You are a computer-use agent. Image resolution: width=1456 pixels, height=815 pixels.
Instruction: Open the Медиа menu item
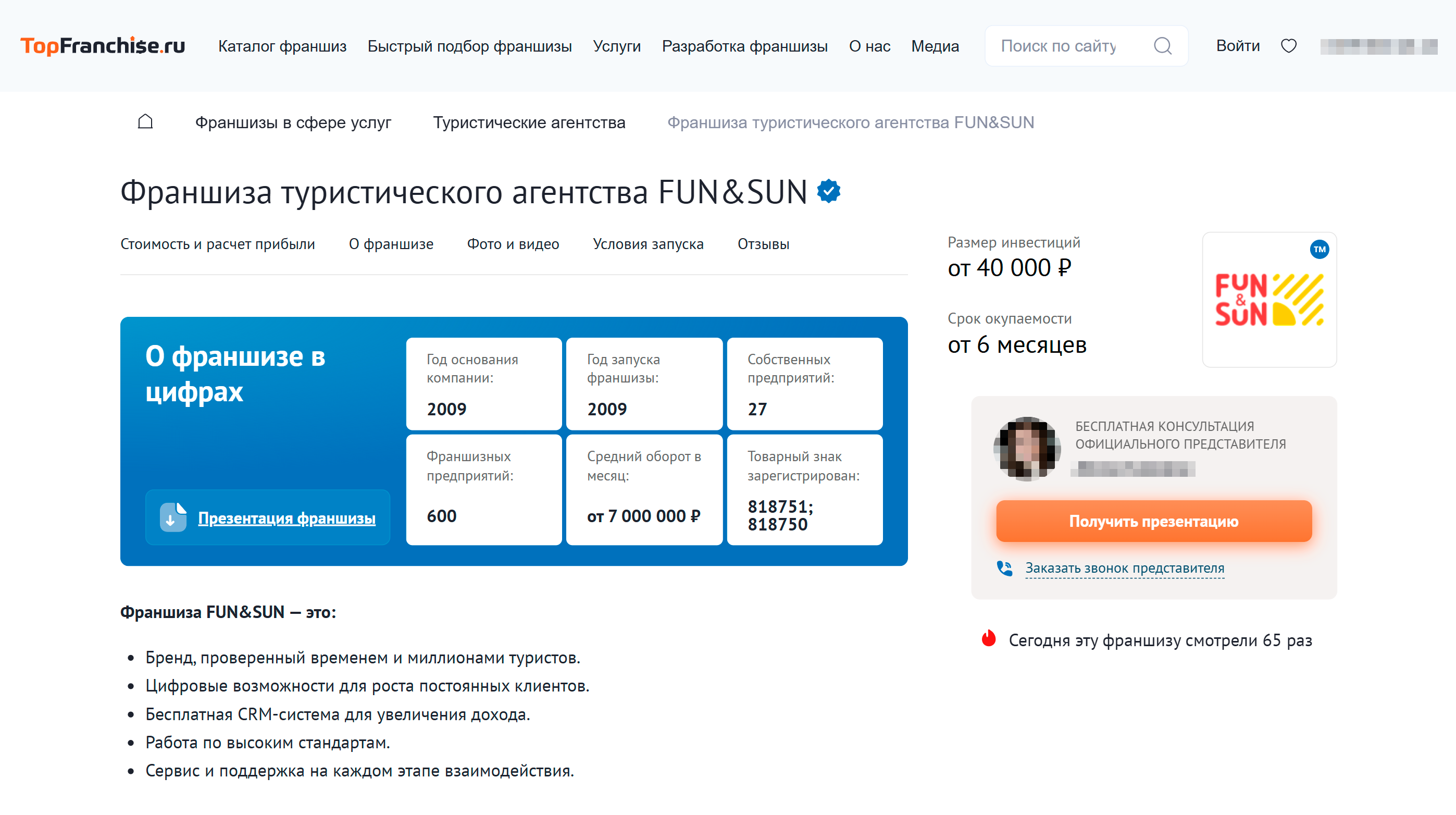pyautogui.click(x=935, y=46)
